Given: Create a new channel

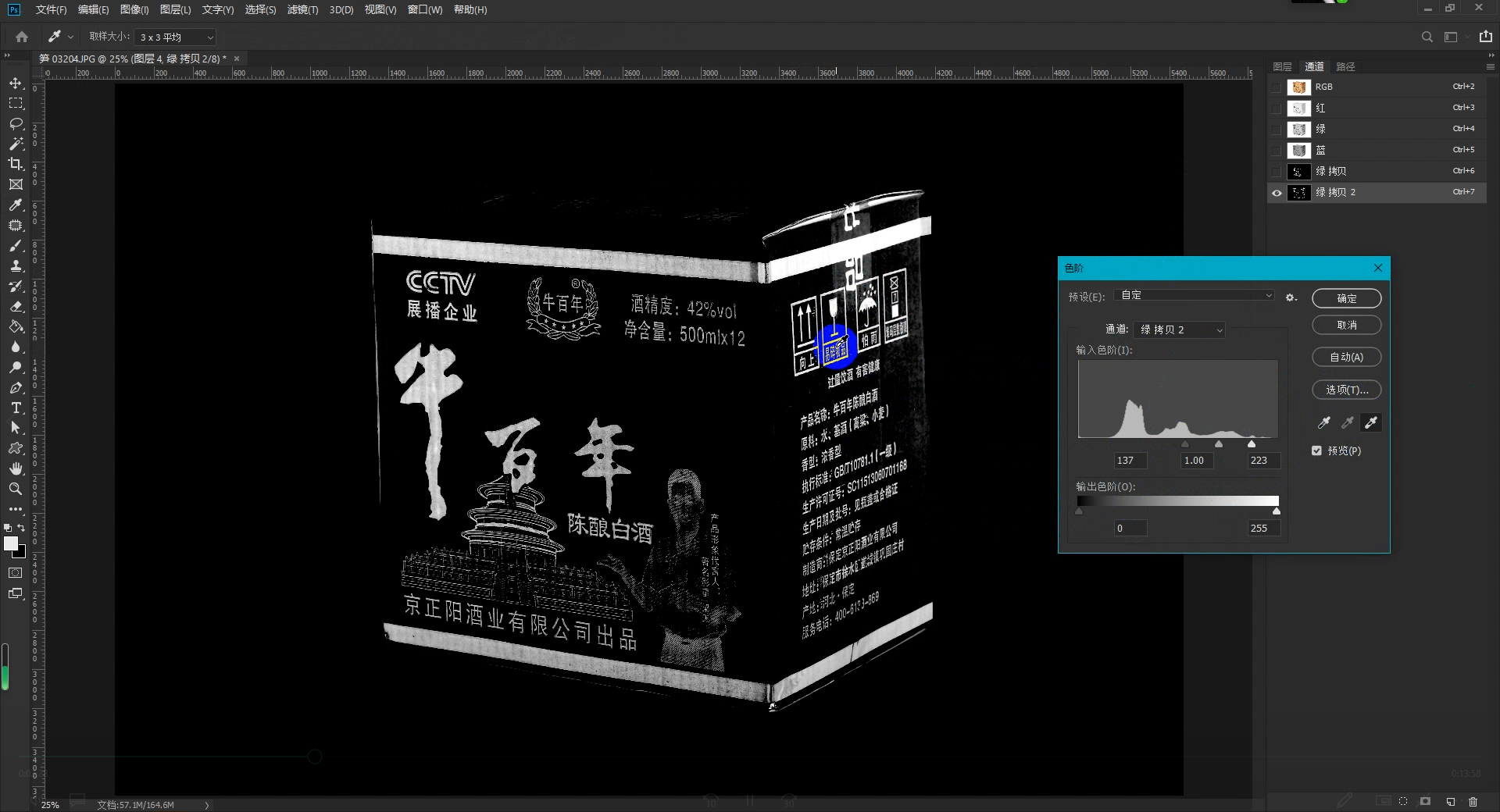Looking at the screenshot, I should tap(1451, 801).
